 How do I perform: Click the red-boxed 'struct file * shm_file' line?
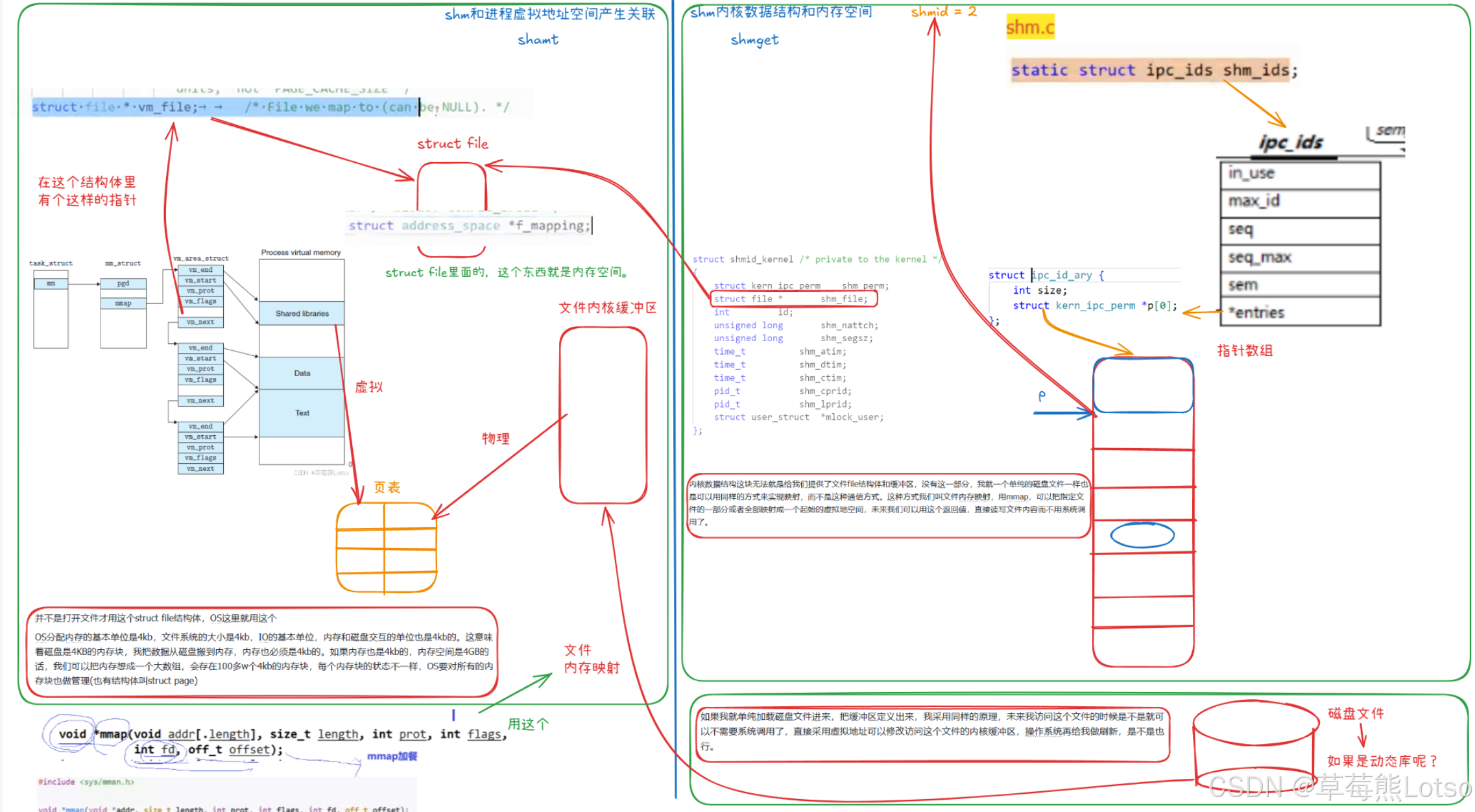click(794, 299)
